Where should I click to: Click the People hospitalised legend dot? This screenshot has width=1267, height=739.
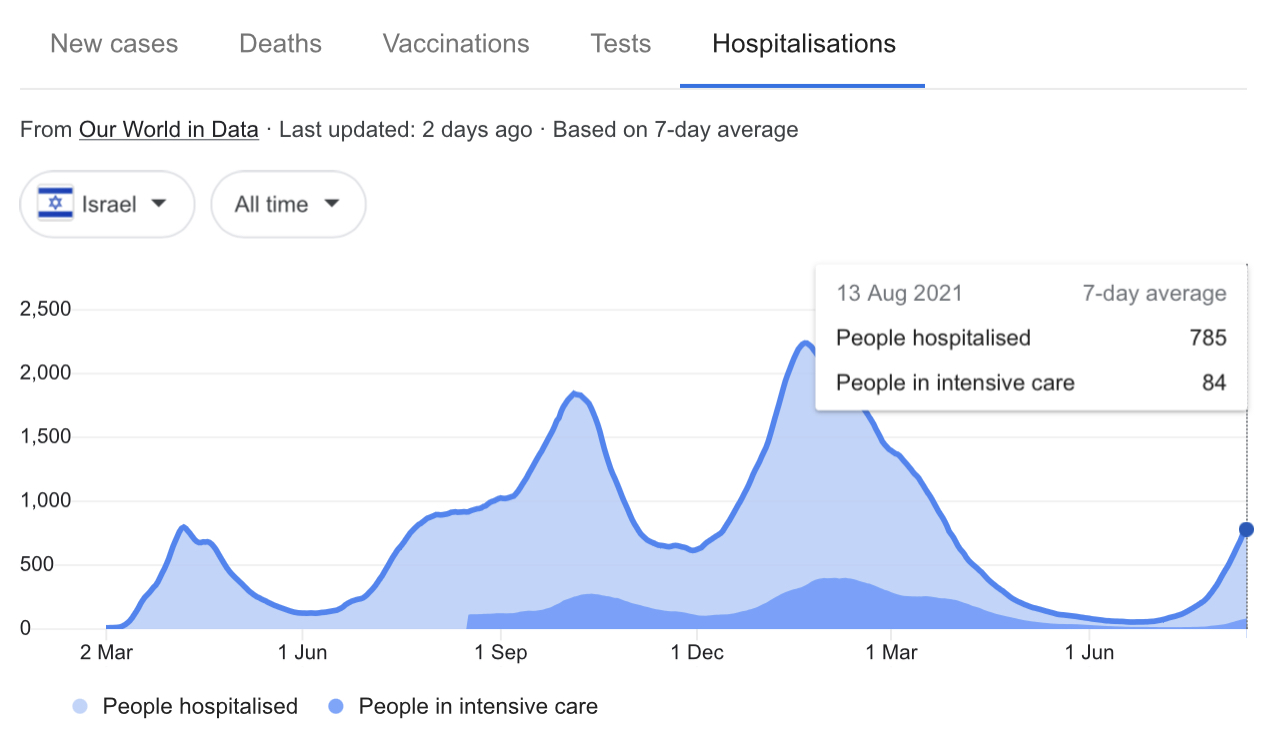[82, 707]
